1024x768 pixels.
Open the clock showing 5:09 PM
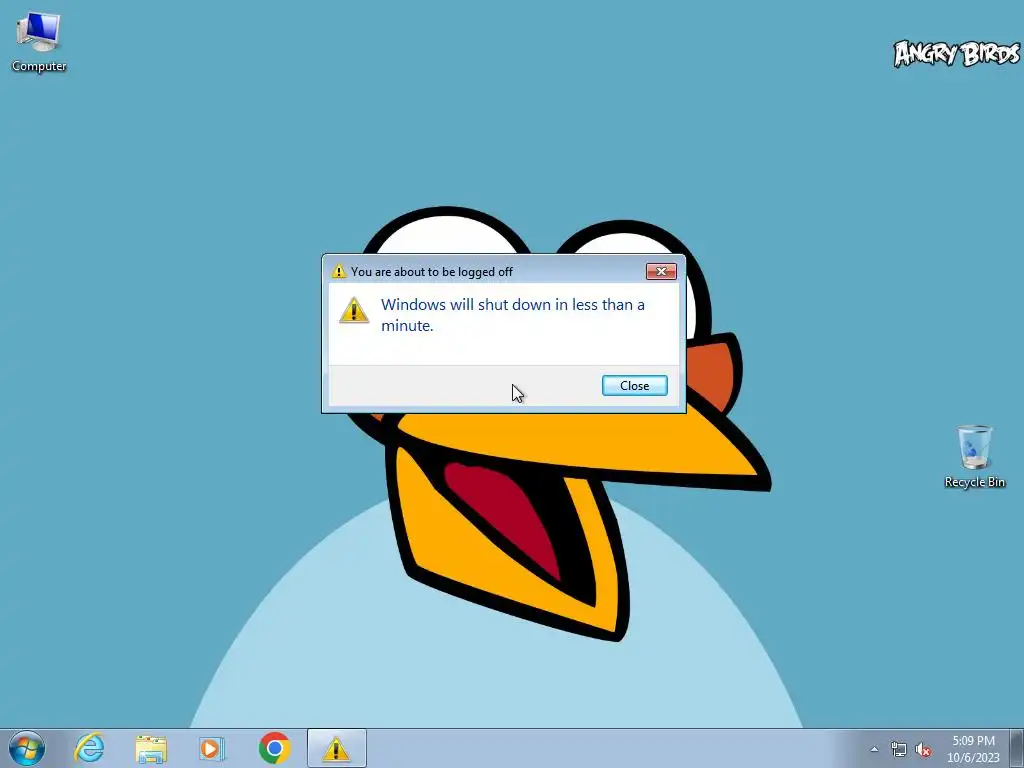[973, 749]
